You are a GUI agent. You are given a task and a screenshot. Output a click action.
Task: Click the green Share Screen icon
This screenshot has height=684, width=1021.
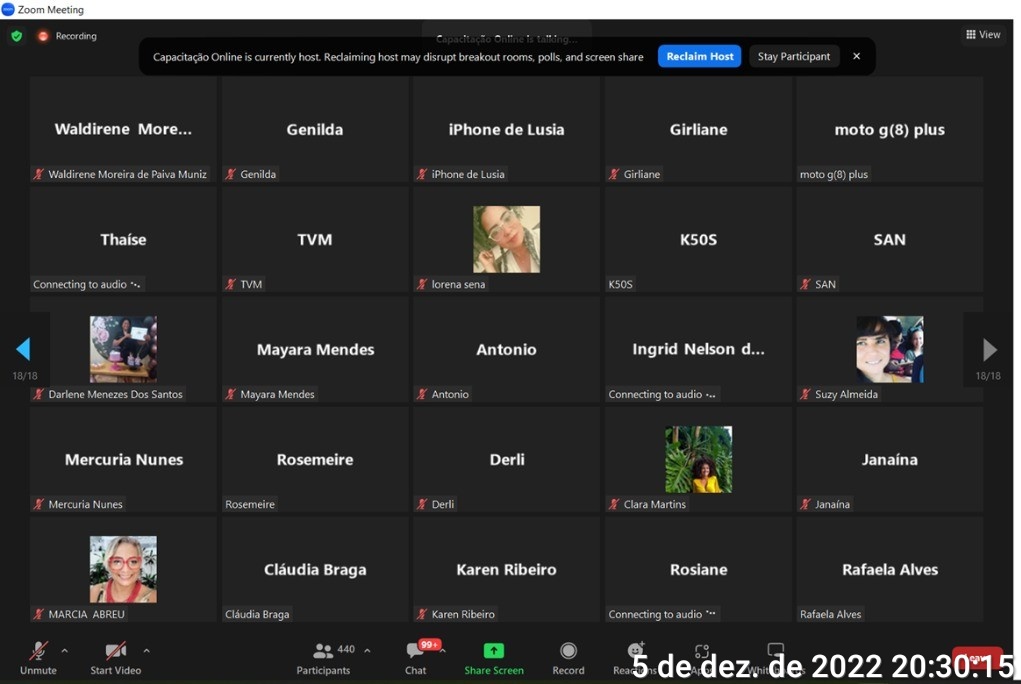(x=494, y=650)
